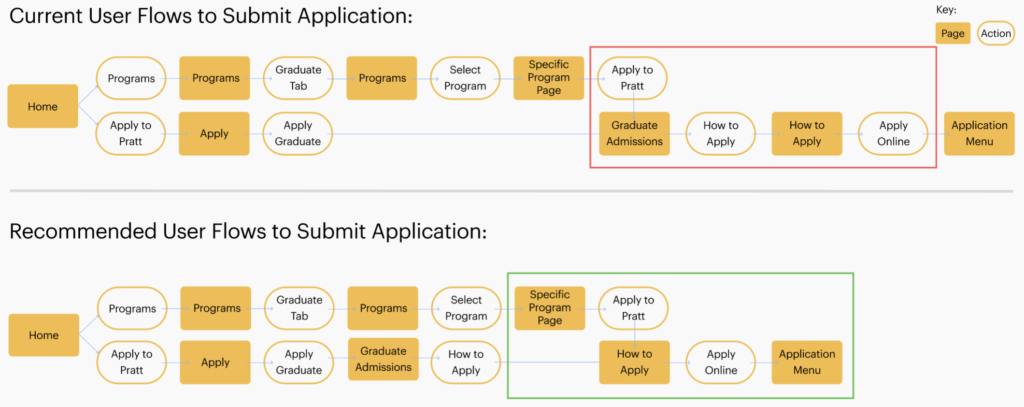Click heading "Current User Flows to Submit Application:"
This screenshot has height=407, width=1024.
(211, 17)
